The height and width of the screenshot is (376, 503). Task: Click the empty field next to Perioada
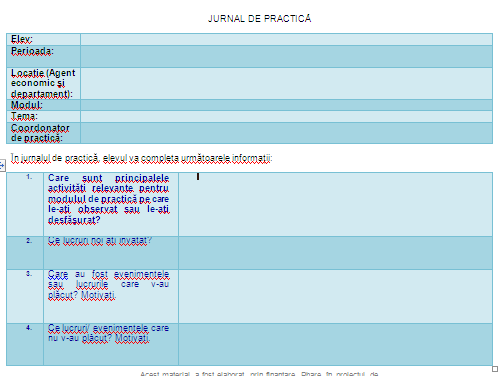[286, 56]
